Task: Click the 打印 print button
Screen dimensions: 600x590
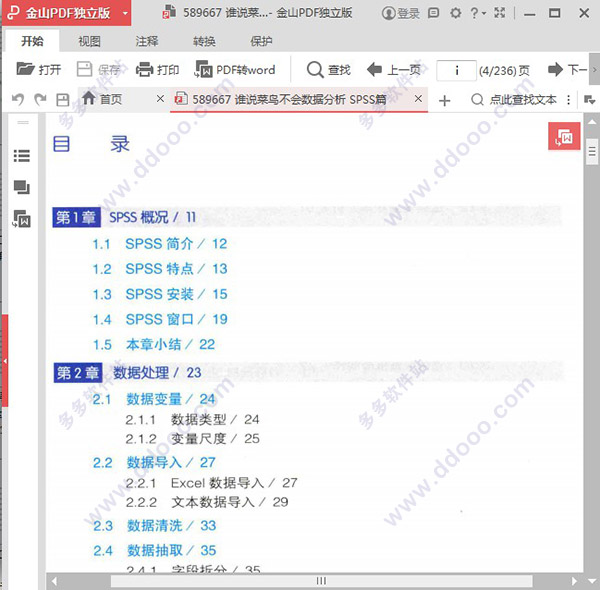Action: (157, 69)
